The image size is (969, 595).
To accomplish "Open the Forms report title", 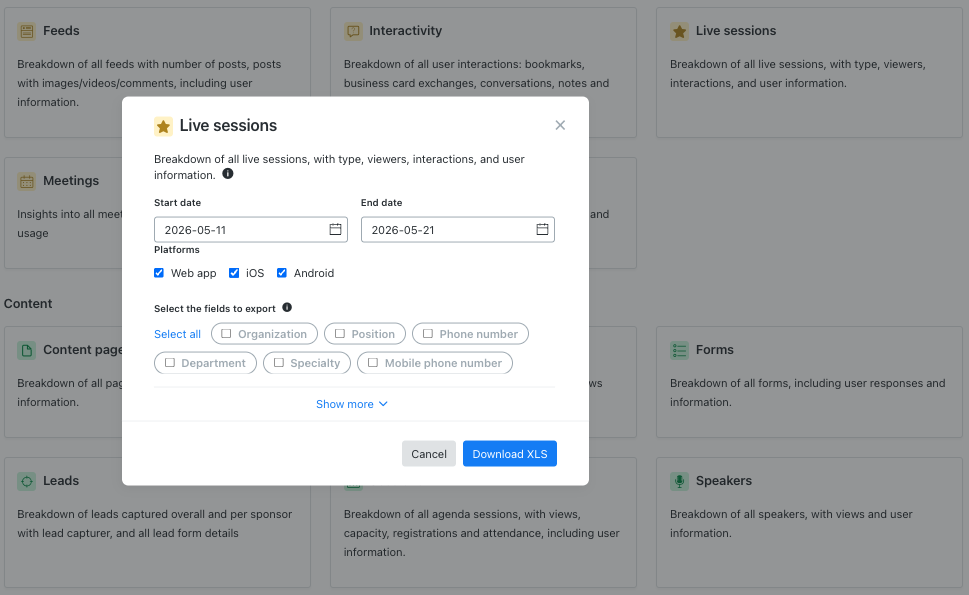I will pyautogui.click(x=714, y=350).
